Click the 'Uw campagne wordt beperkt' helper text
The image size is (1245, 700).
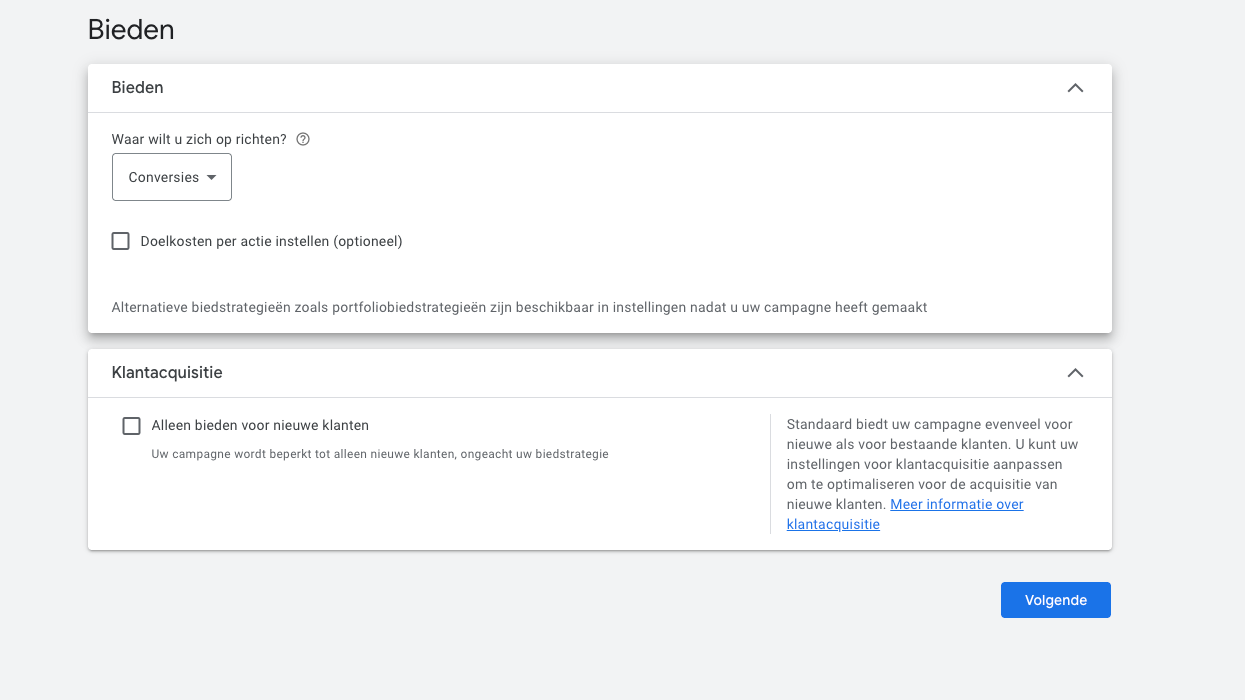(x=379, y=454)
